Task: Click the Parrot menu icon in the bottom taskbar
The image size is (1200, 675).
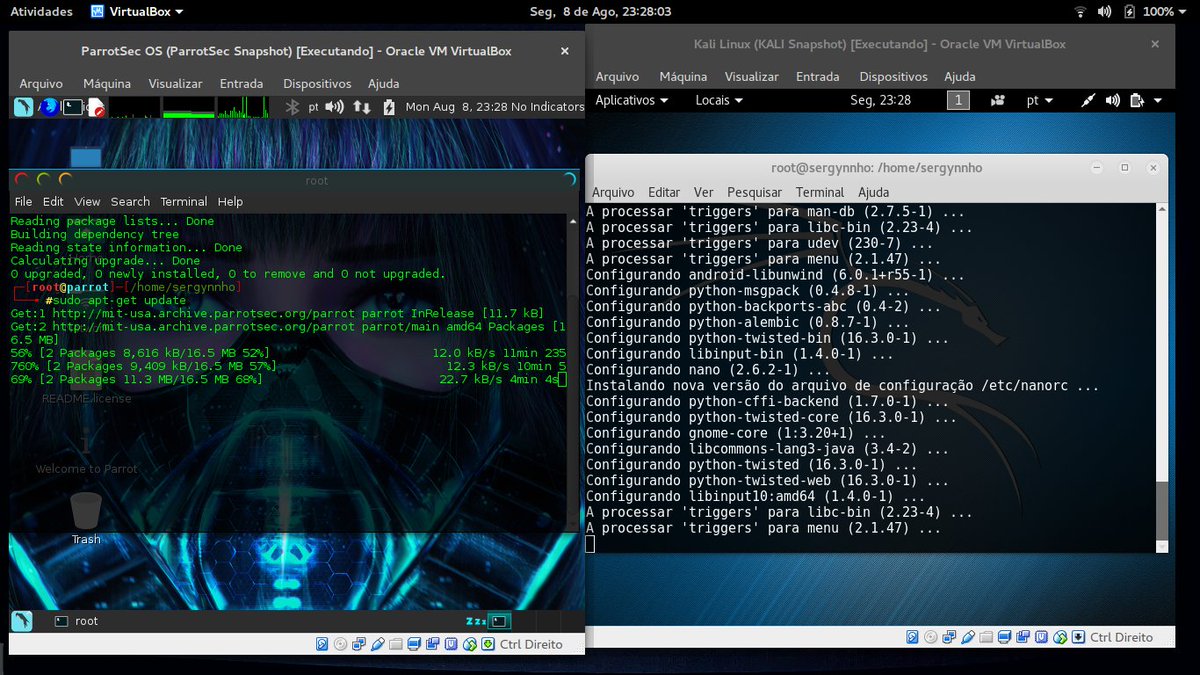Action: coord(21,621)
